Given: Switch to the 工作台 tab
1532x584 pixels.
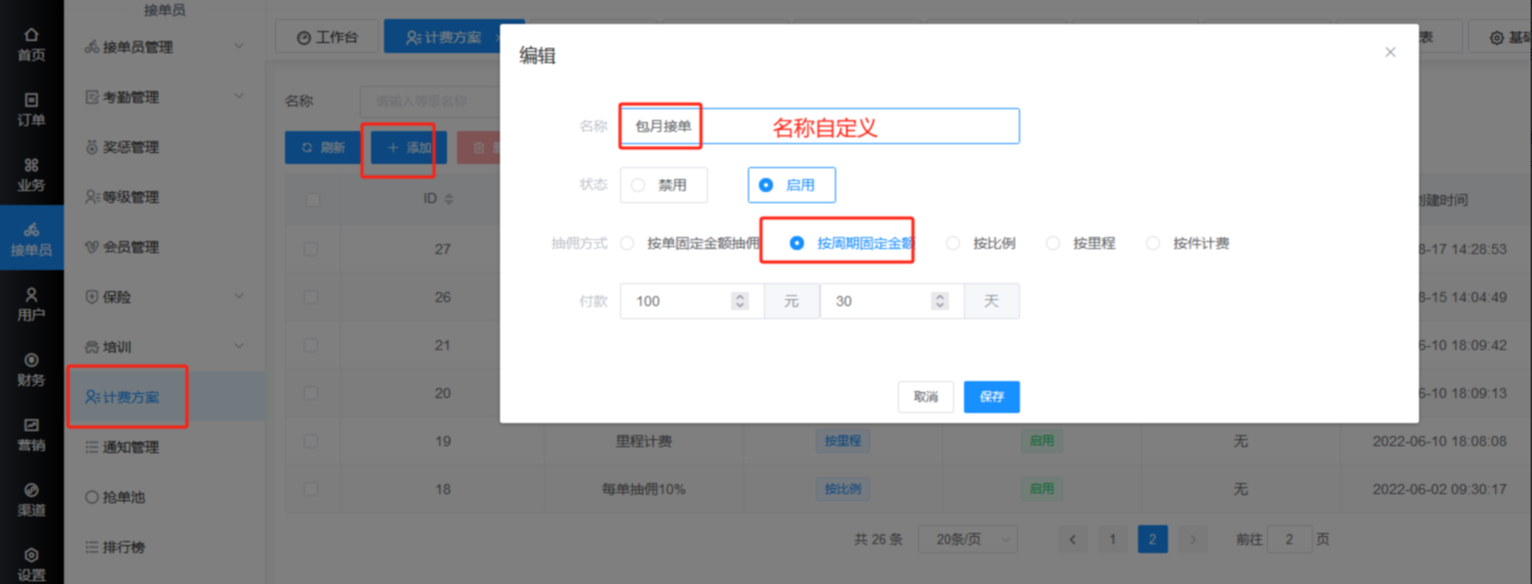Looking at the screenshot, I should tap(328, 38).
